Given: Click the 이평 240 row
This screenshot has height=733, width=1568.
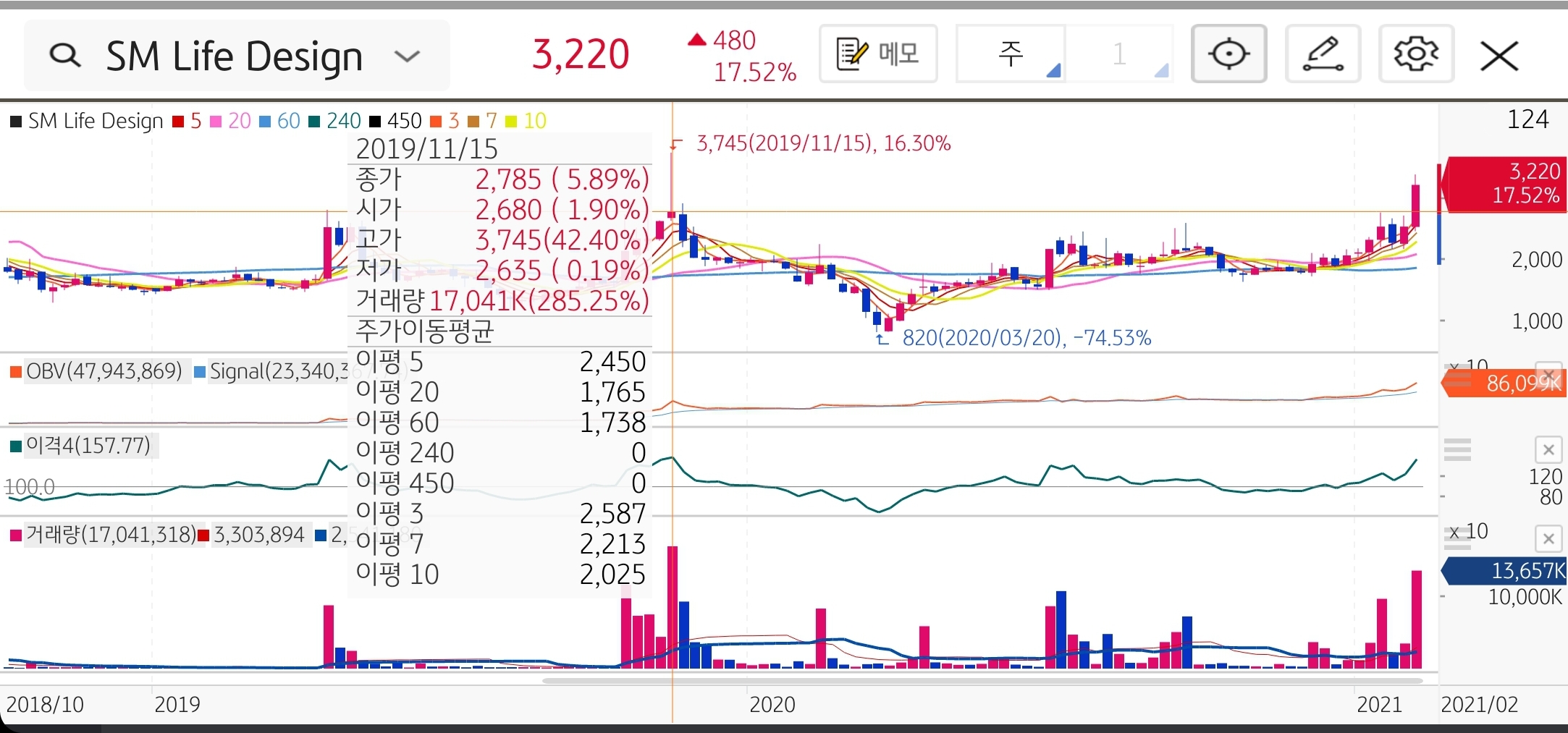Looking at the screenshot, I should point(500,453).
